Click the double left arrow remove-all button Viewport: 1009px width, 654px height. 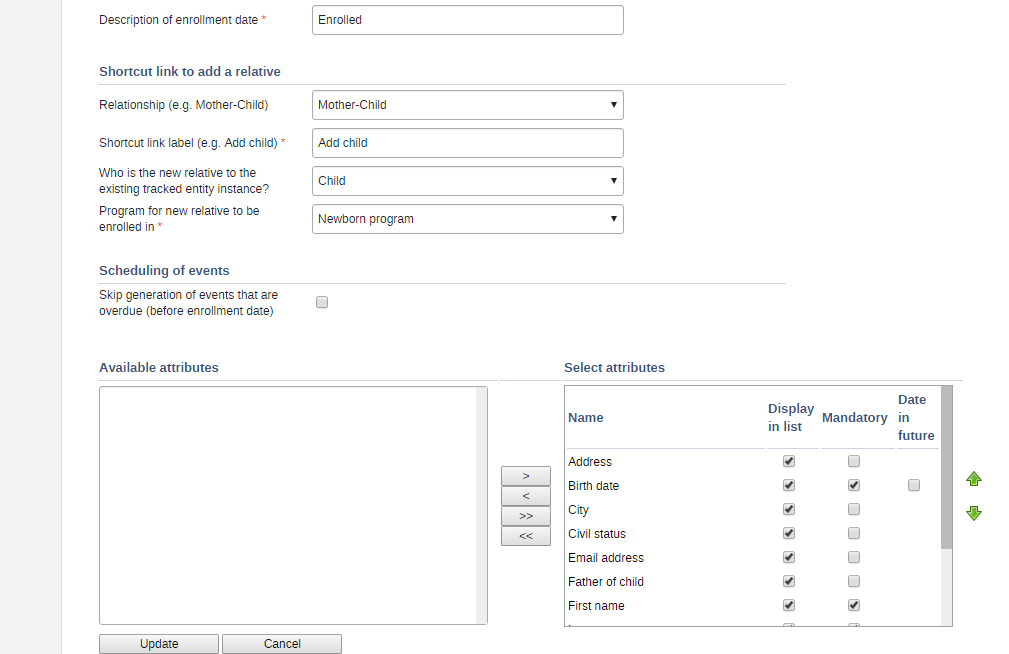click(x=526, y=536)
